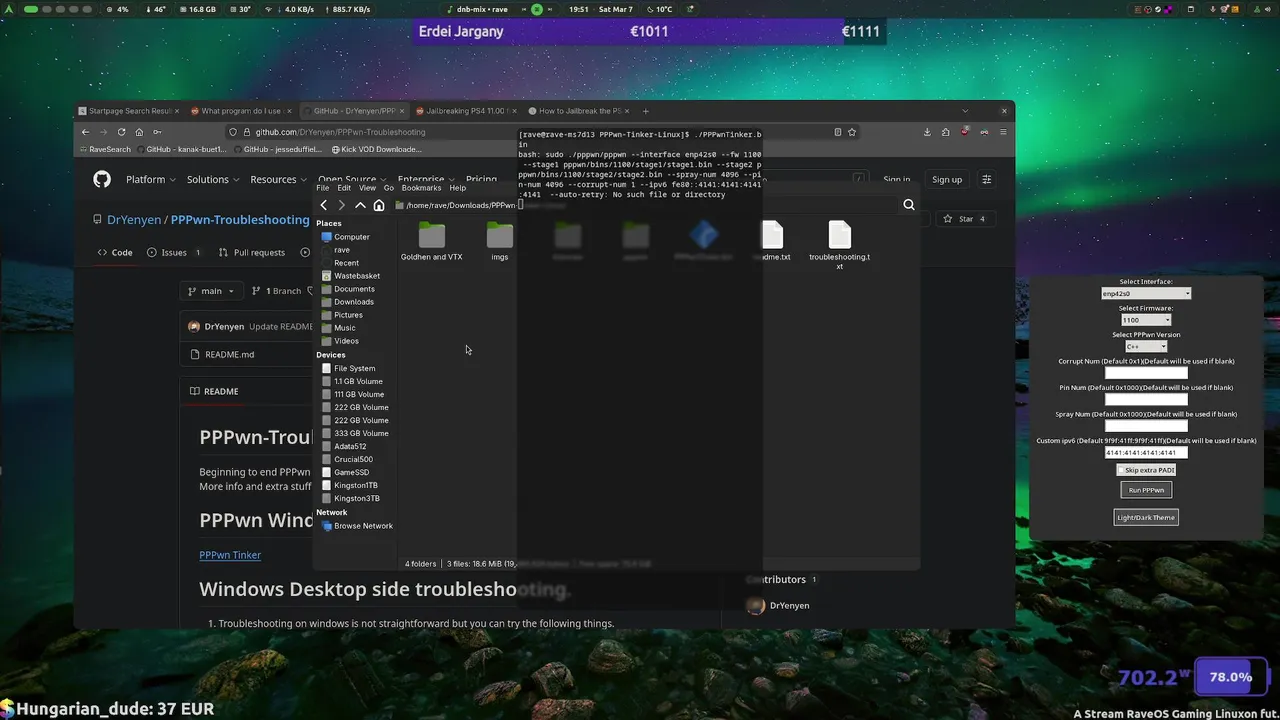Open Music in the Places sidebar
The image size is (1280, 720).
point(338,328)
